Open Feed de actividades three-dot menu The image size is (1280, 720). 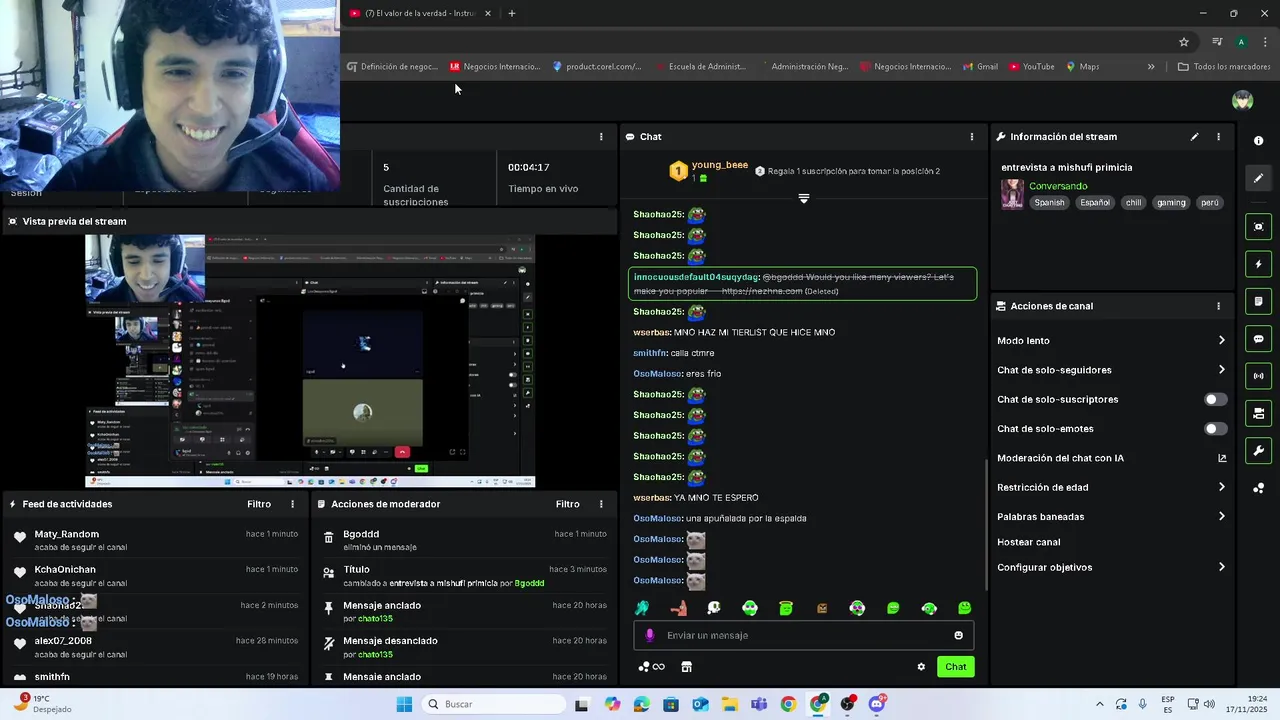pos(292,504)
